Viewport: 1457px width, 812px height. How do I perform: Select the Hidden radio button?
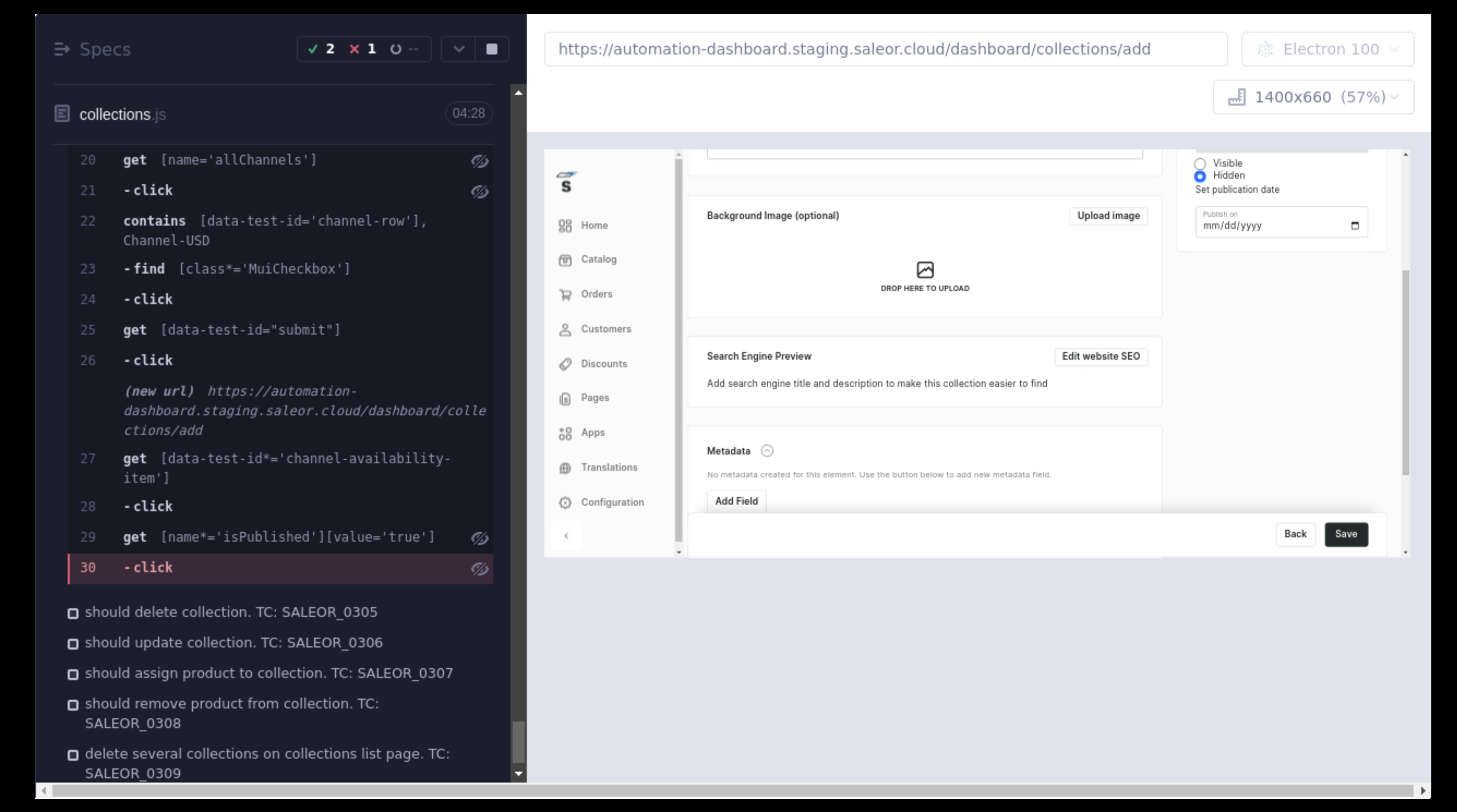(x=1200, y=176)
